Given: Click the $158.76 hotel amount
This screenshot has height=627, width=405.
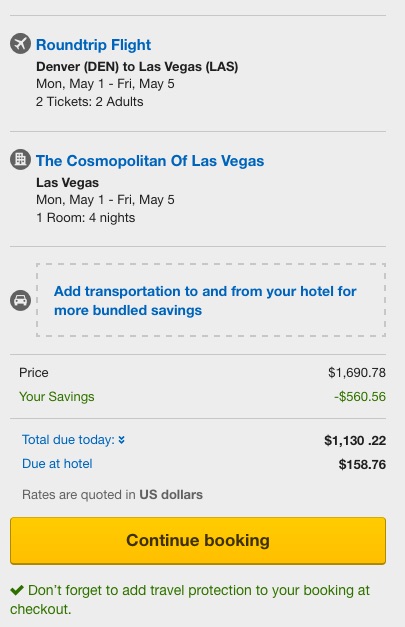Looking at the screenshot, I should coord(362,465).
